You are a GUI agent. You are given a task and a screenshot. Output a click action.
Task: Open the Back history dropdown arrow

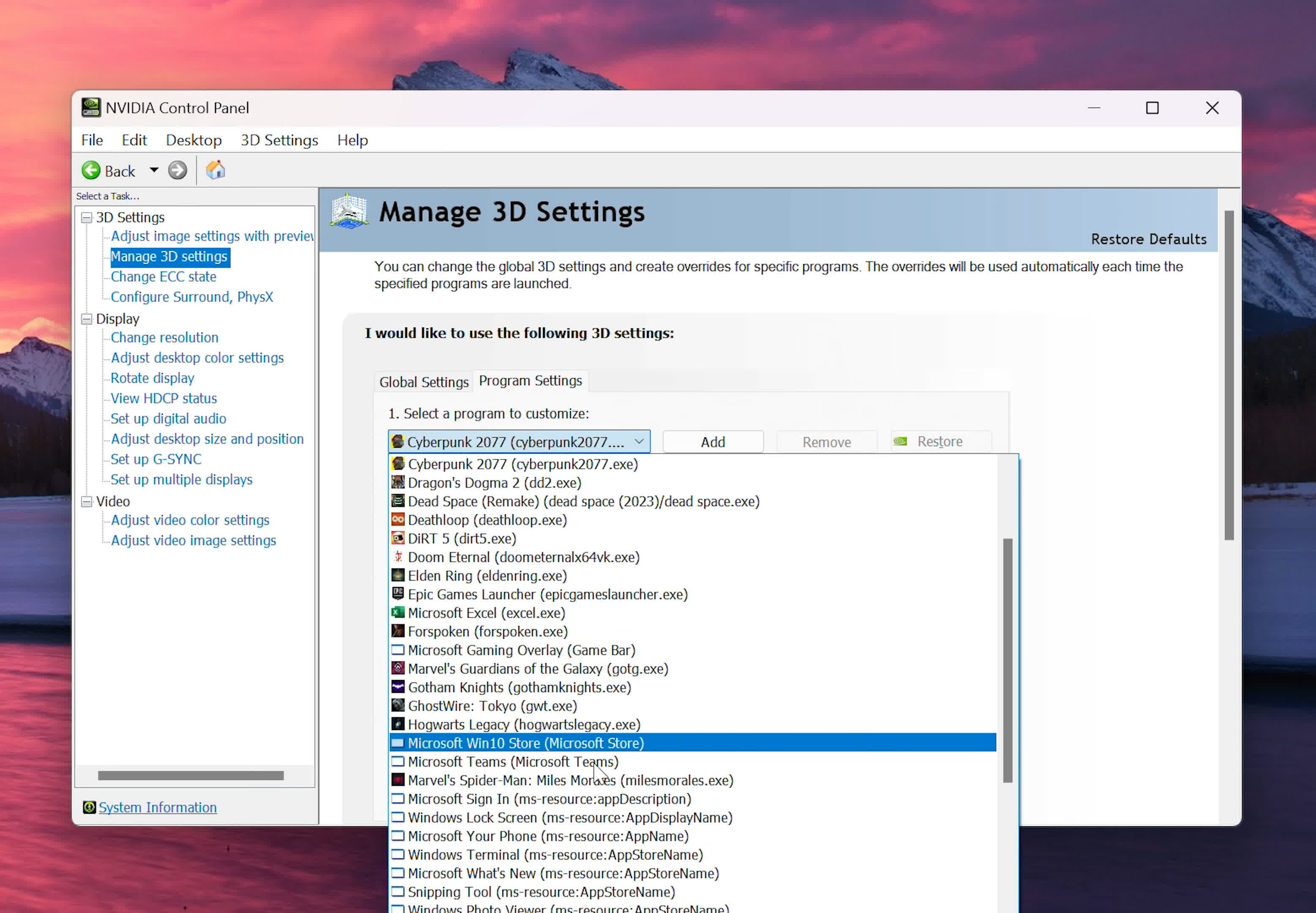[154, 170]
